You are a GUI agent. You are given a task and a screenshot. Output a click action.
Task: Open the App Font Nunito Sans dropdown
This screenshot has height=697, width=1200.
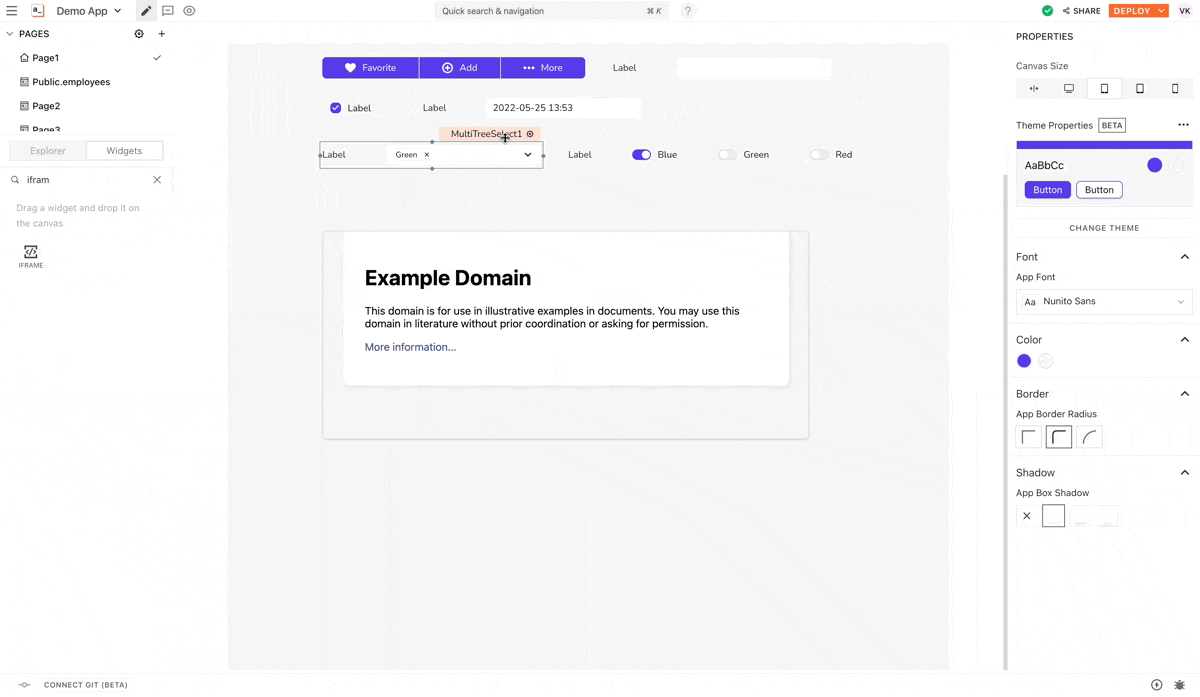(1104, 302)
